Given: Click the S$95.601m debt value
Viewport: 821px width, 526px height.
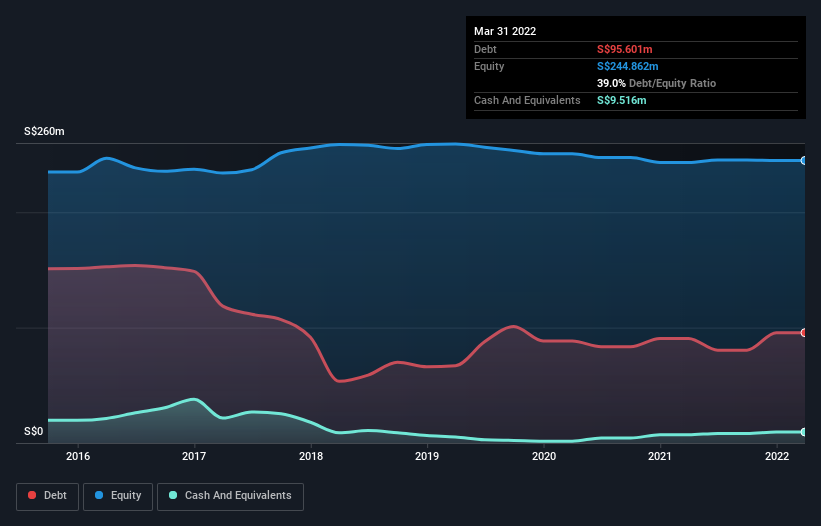Looking at the screenshot, I should 625,49.
